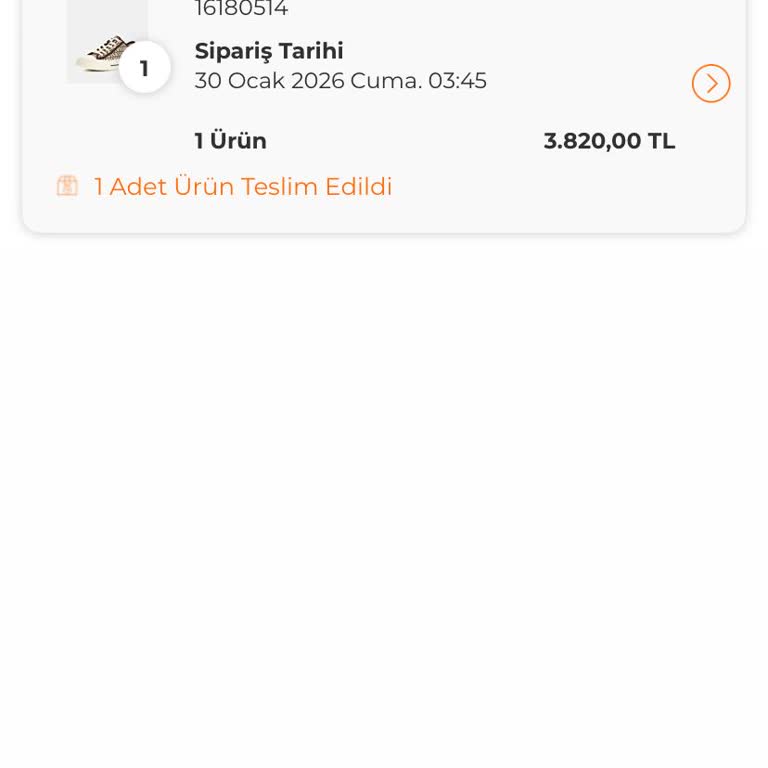
Task: Click the TL currency label
Action: 662,141
